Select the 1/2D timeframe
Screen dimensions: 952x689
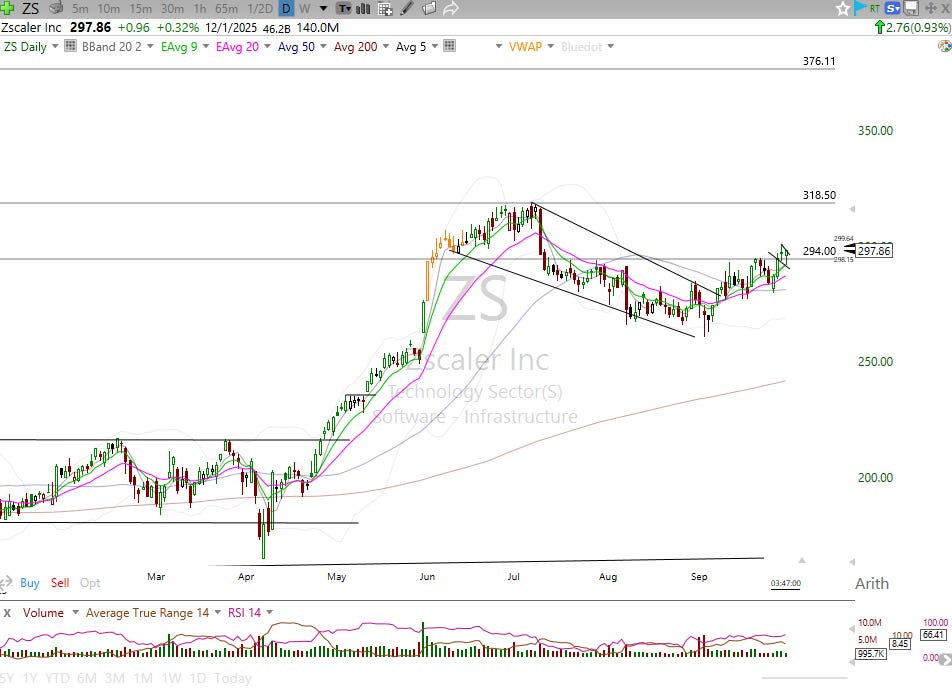coord(260,8)
